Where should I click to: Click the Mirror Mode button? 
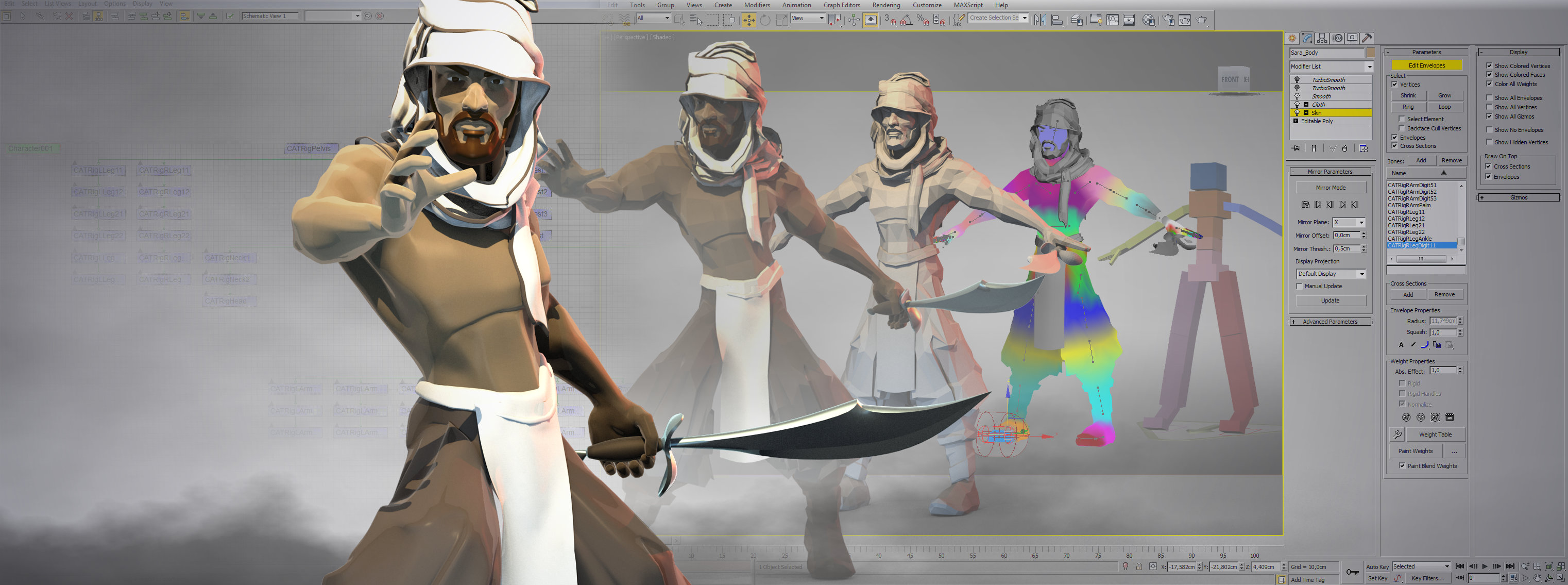coord(1331,188)
